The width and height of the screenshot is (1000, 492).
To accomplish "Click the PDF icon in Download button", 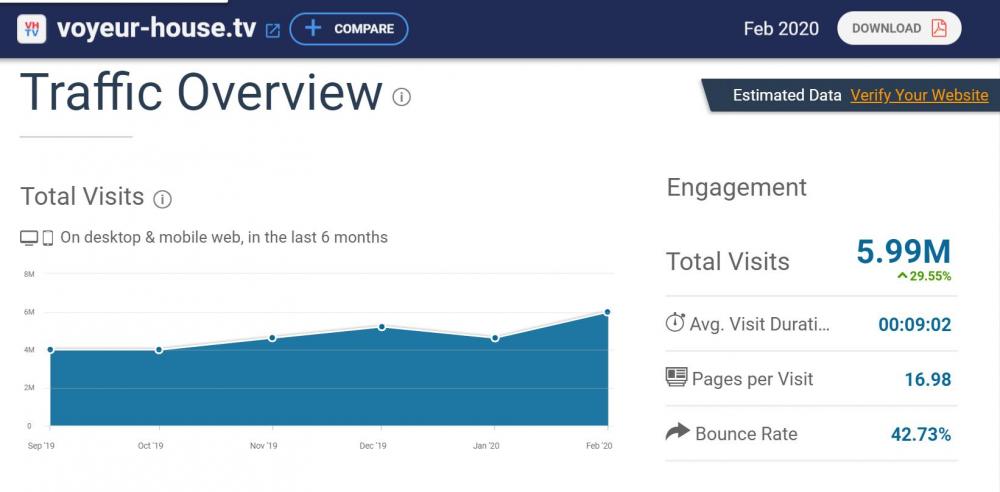I will [939, 28].
